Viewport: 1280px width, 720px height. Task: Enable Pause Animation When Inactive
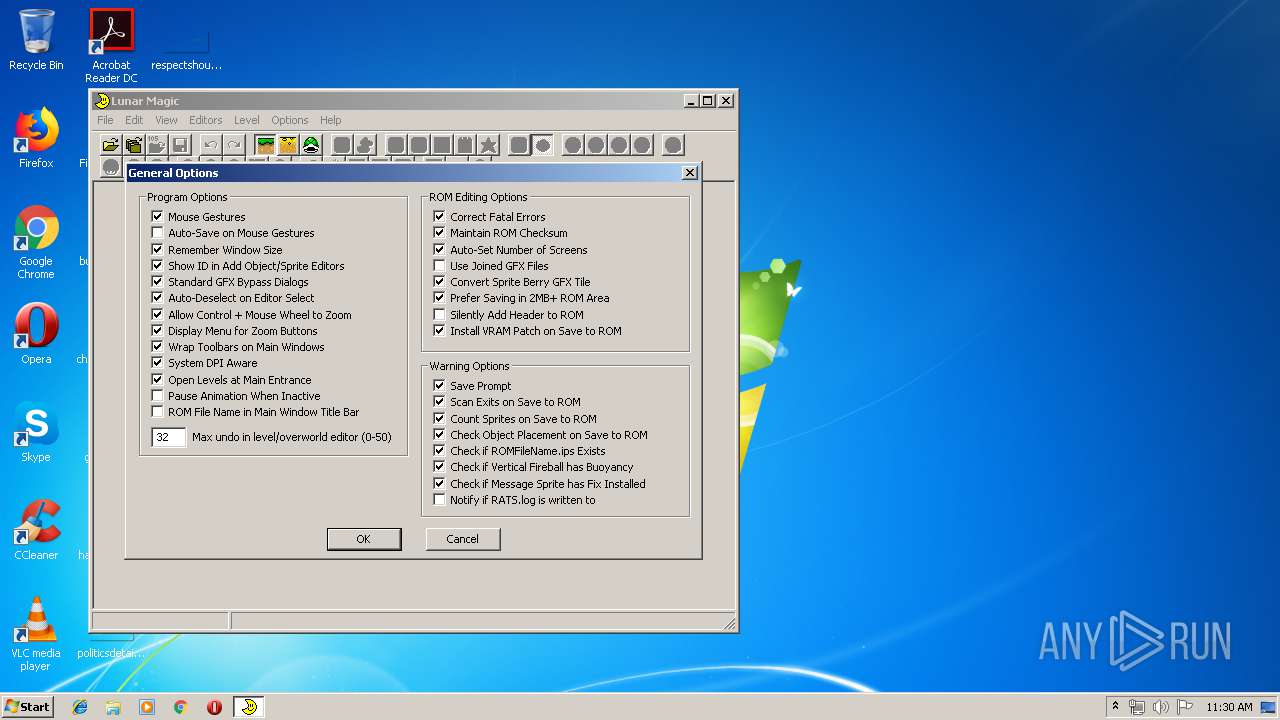tap(157, 396)
